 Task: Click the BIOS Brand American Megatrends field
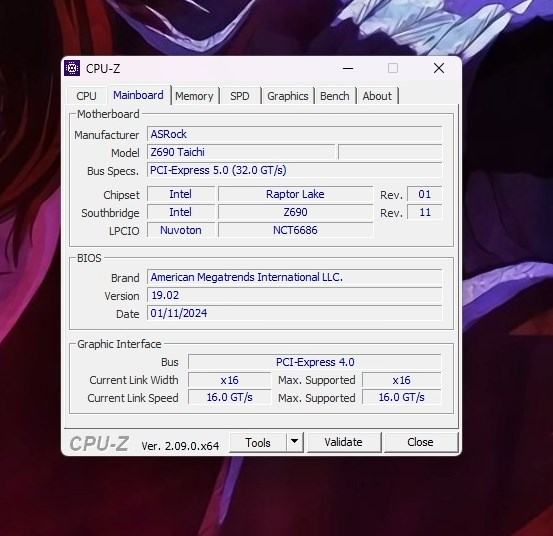click(x=294, y=277)
